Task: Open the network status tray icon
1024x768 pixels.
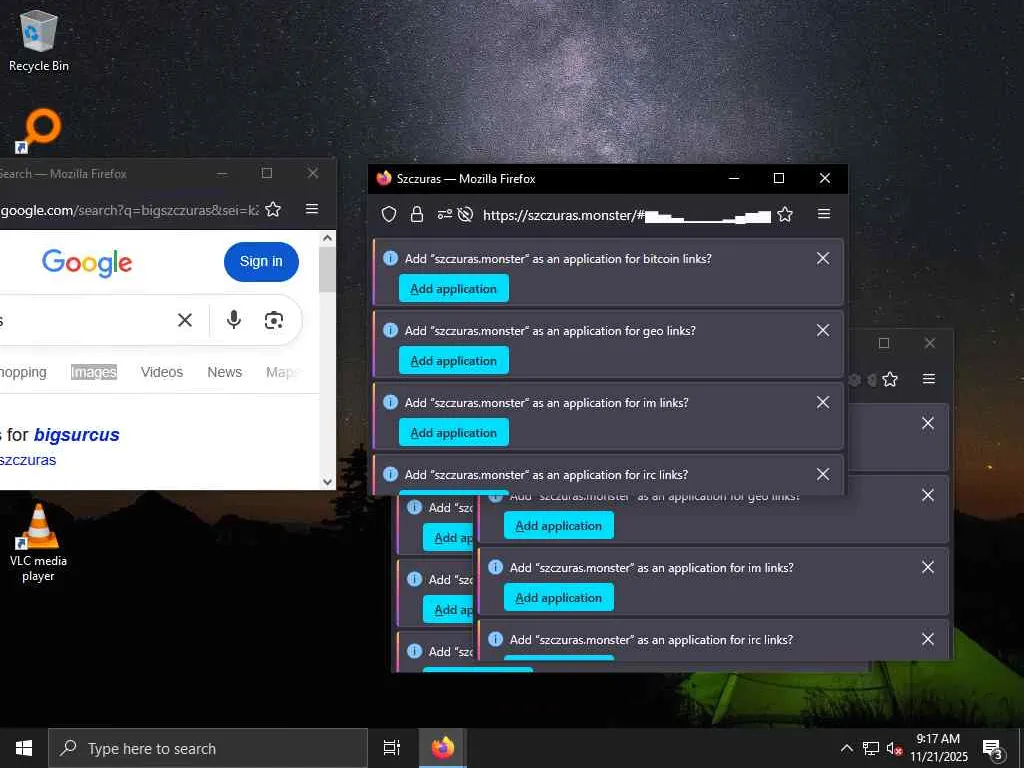Action: pos(871,748)
